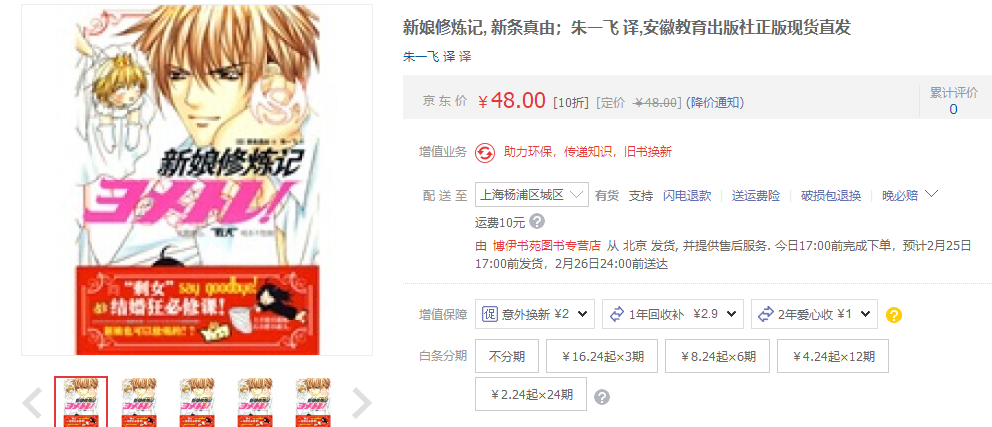Viewport: 992px width, 427px height.
Task: Choose the ¥4.24起×12期 installment plan
Action: click(833, 356)
